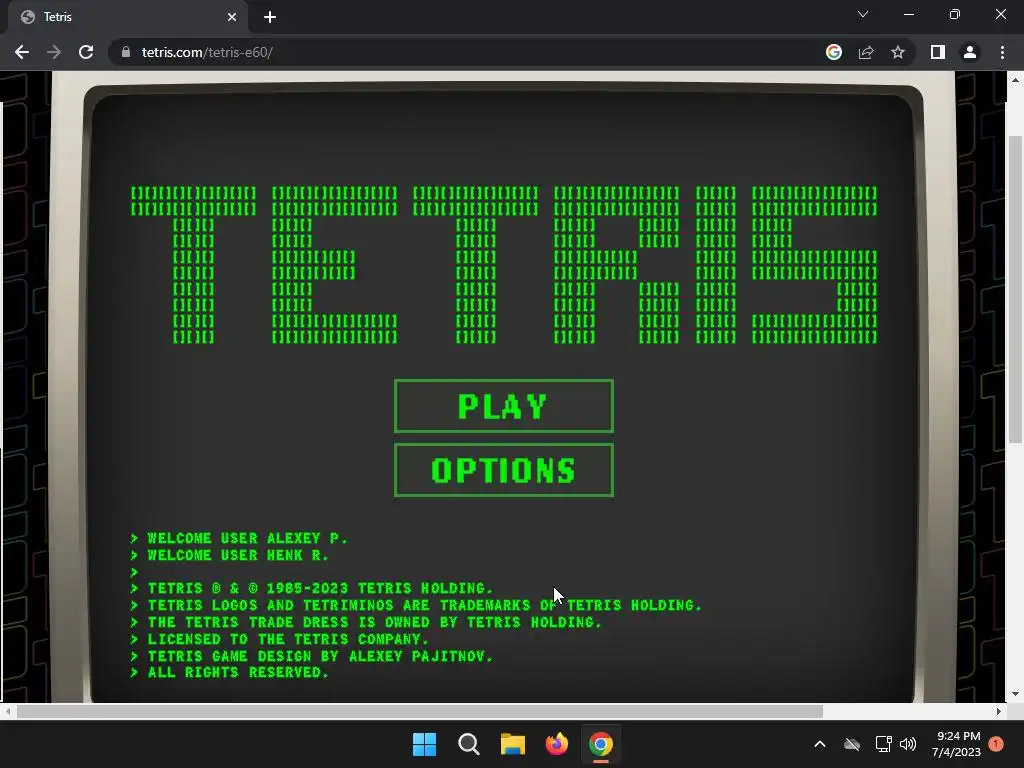
Task: Show hidden system tray icons
Action: pos(820,744)
